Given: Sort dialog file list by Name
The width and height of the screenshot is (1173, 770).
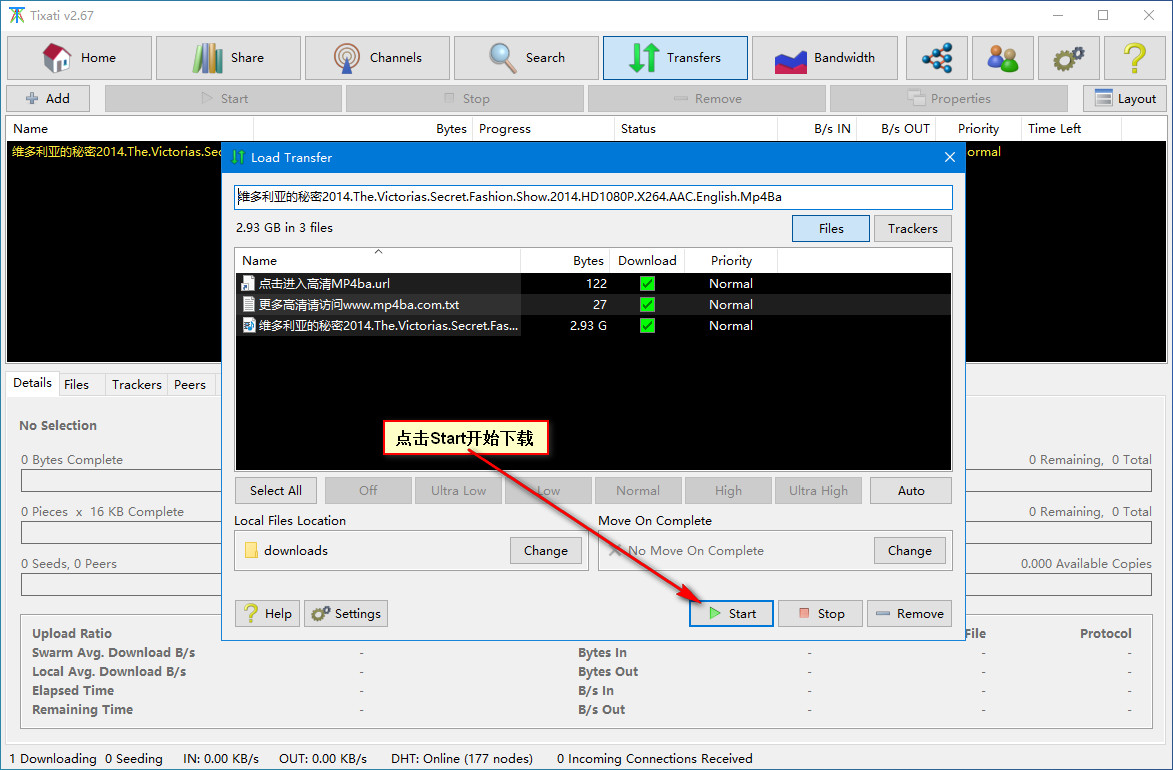Looking at the screenshot, I should 378,260.
